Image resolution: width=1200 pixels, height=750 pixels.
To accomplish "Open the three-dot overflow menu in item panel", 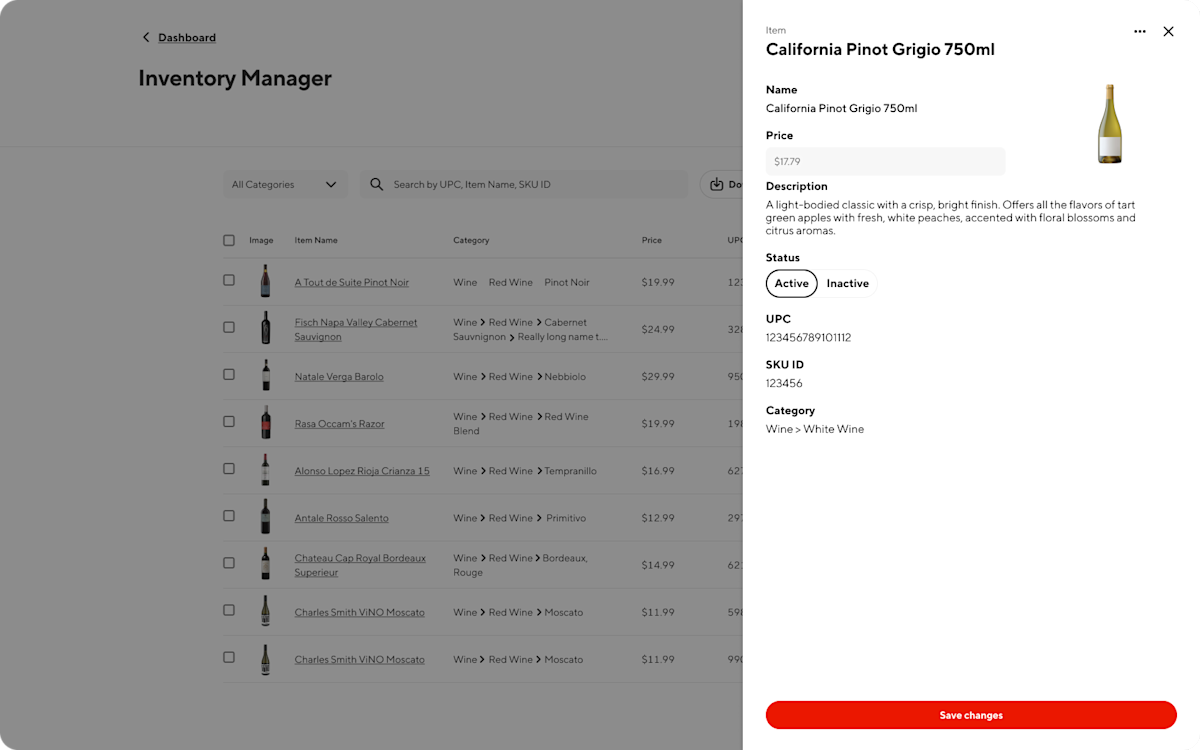I will 1140,31.
